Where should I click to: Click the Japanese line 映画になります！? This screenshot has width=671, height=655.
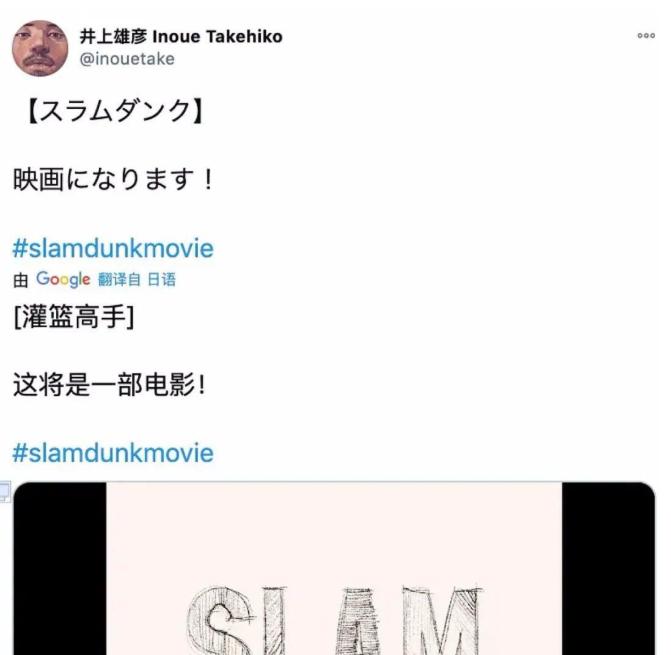click(x=113, y=179)
